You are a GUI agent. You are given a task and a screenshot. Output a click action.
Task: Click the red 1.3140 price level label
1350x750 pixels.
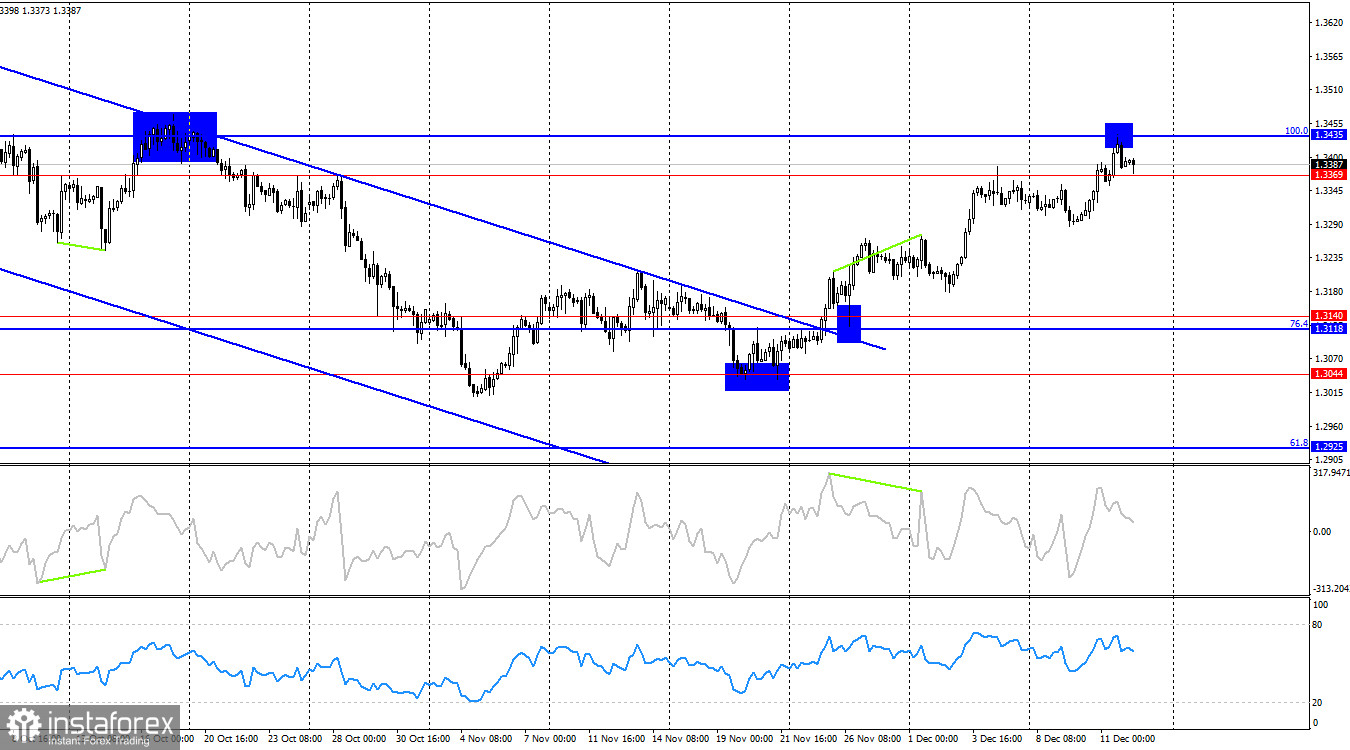[x=1328, y=316]
